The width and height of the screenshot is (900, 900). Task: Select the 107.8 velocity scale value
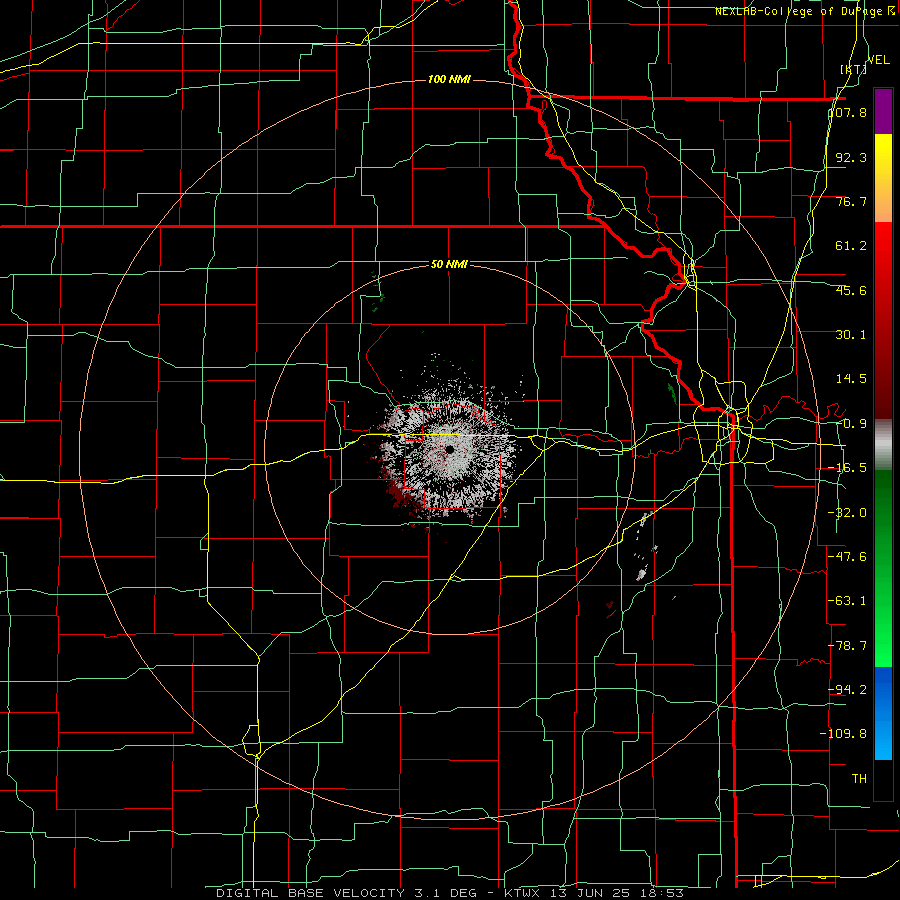(x=848, y=112)
